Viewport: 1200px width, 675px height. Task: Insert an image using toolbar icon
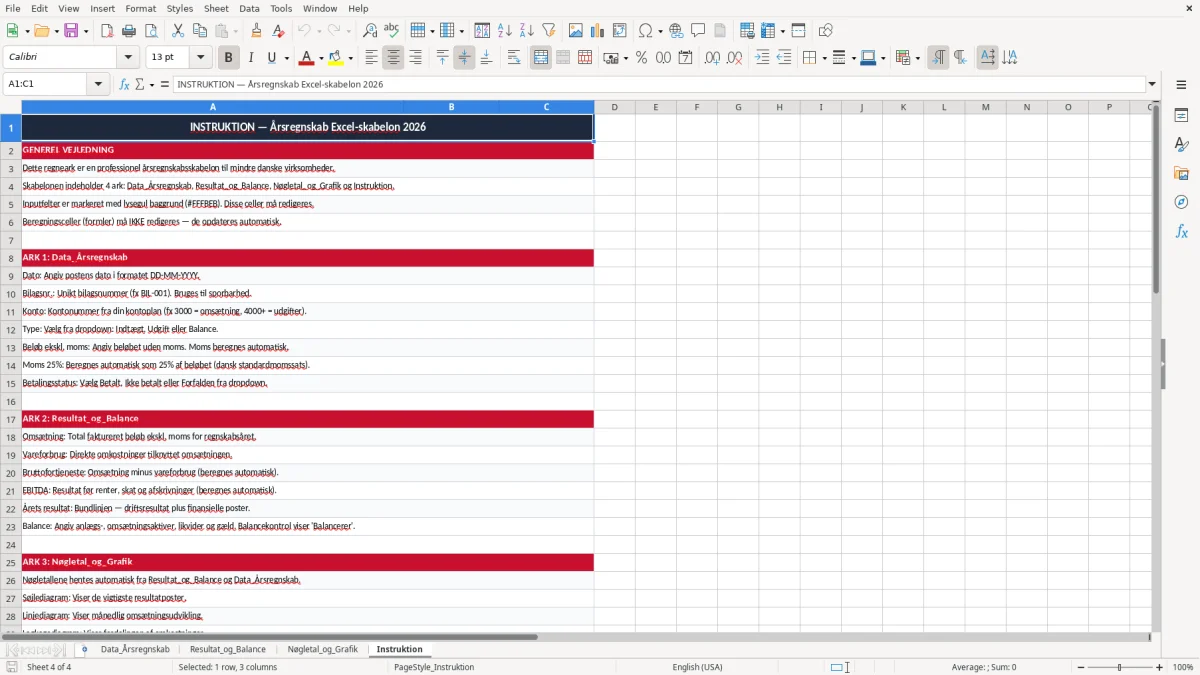coord(575,31)
